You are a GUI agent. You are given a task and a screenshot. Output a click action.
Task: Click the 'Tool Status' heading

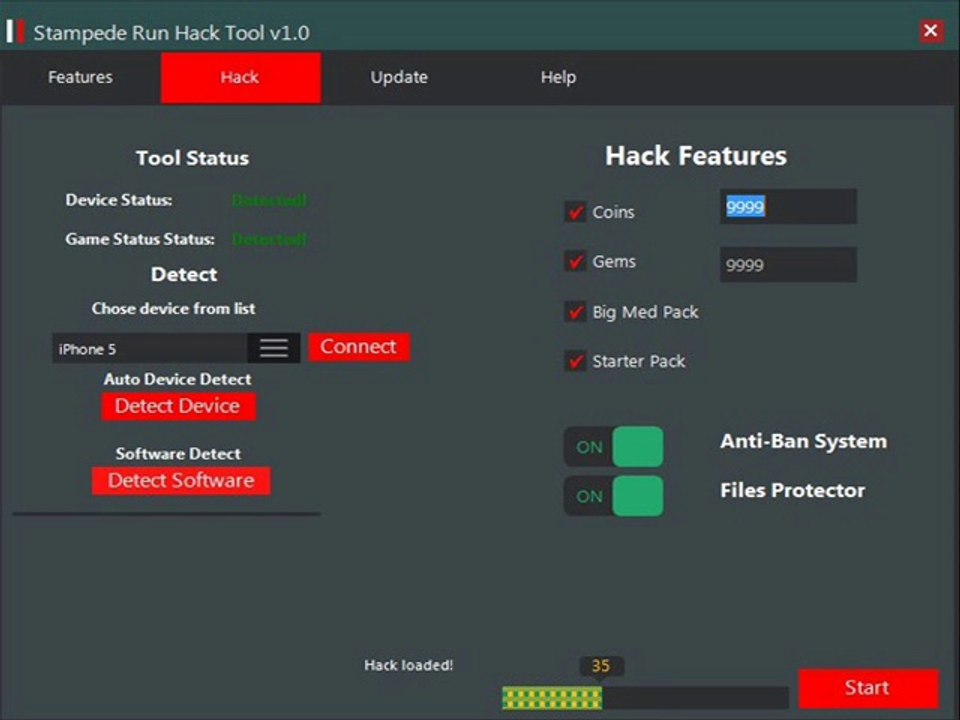point(192,158)
